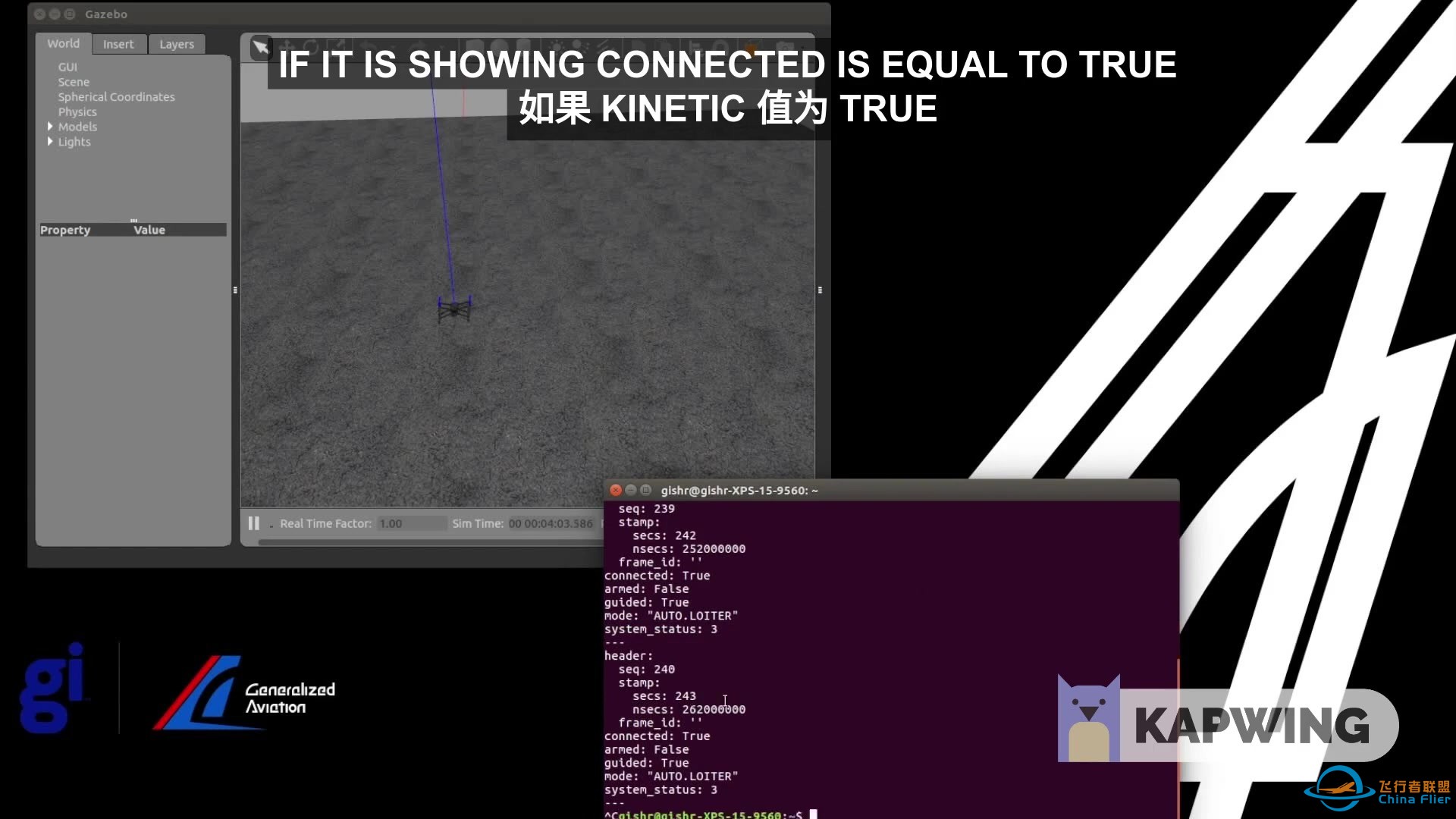Expand the Lights tree item
Screen dimensions: 1456x819
[51, 141]
